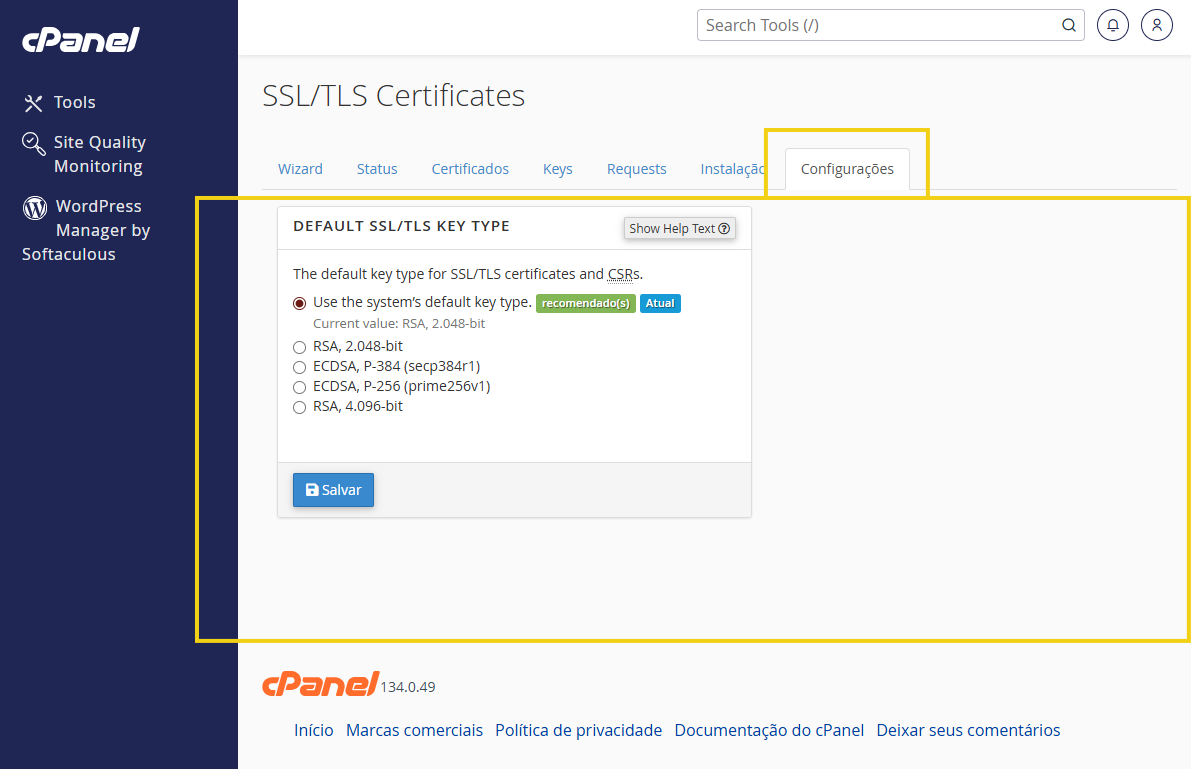Switch to the Wizard tab
Viewport: 1191px width, 769px height.
pyautogui.click(x=300, y=169)
